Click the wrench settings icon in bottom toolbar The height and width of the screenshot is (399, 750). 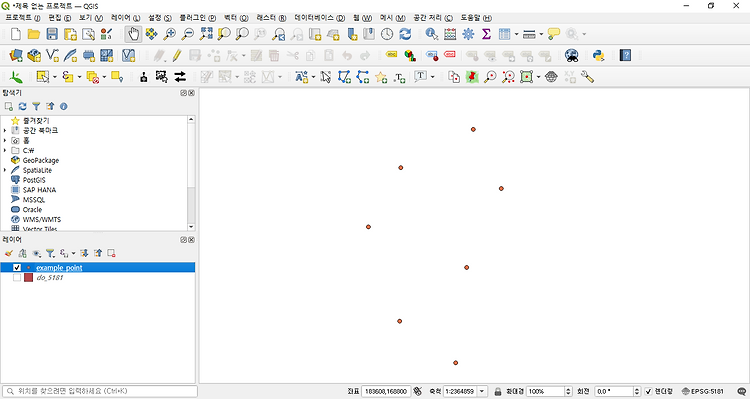click(x=587, y=77)
